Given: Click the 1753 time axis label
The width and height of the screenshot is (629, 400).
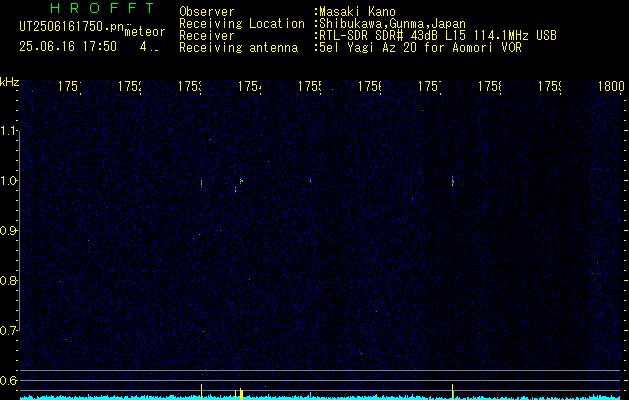Looking at the screenshot, I should (x=190, y=86).
